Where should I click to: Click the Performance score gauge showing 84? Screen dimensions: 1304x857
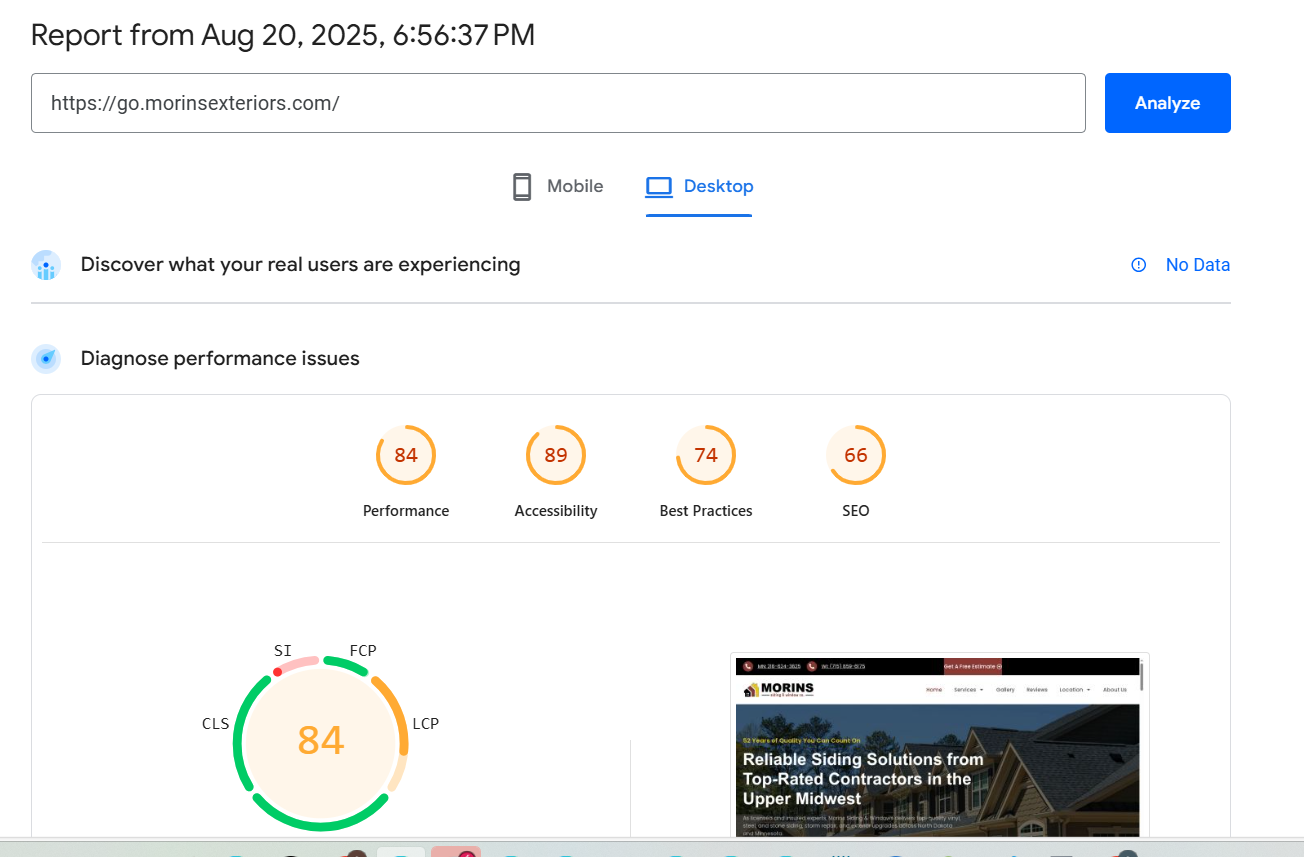click(405, 456)
